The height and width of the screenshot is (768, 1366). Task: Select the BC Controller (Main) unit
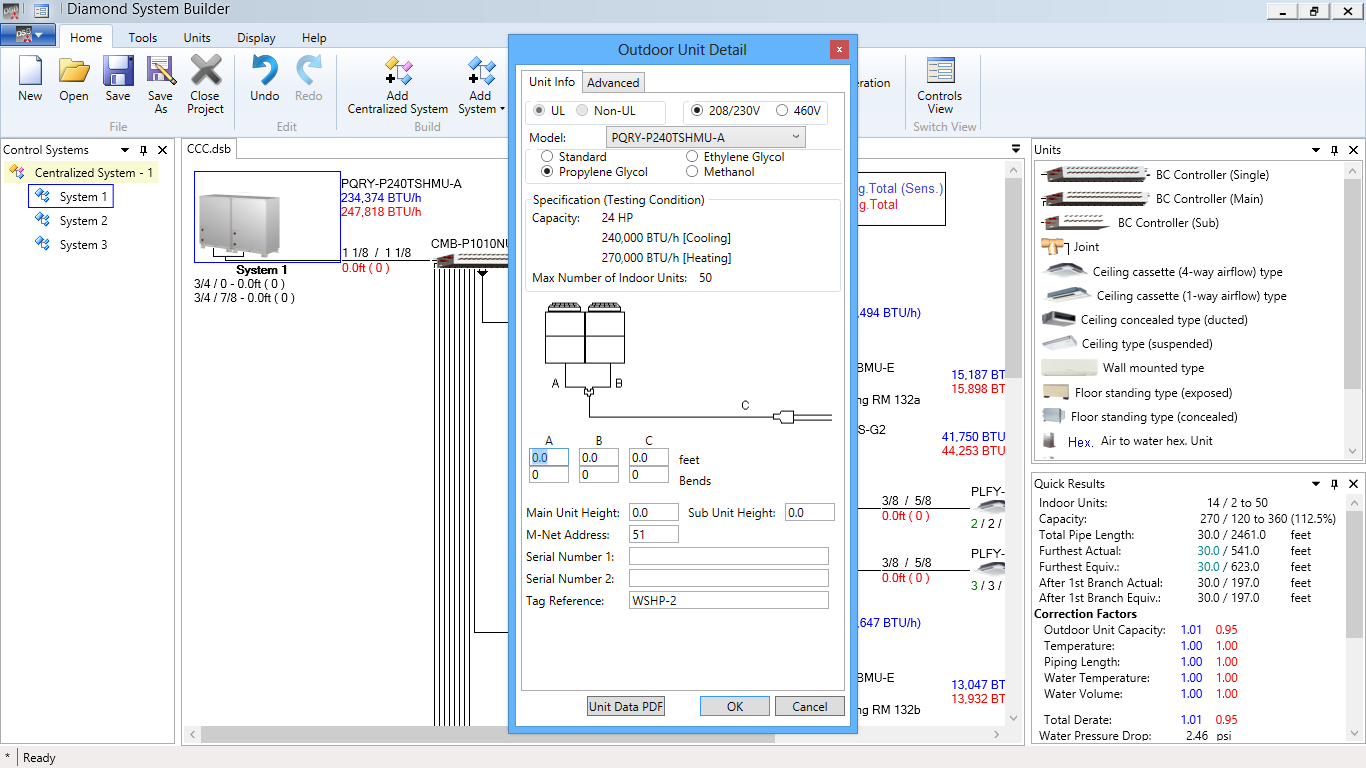[x=1151, y=199]
